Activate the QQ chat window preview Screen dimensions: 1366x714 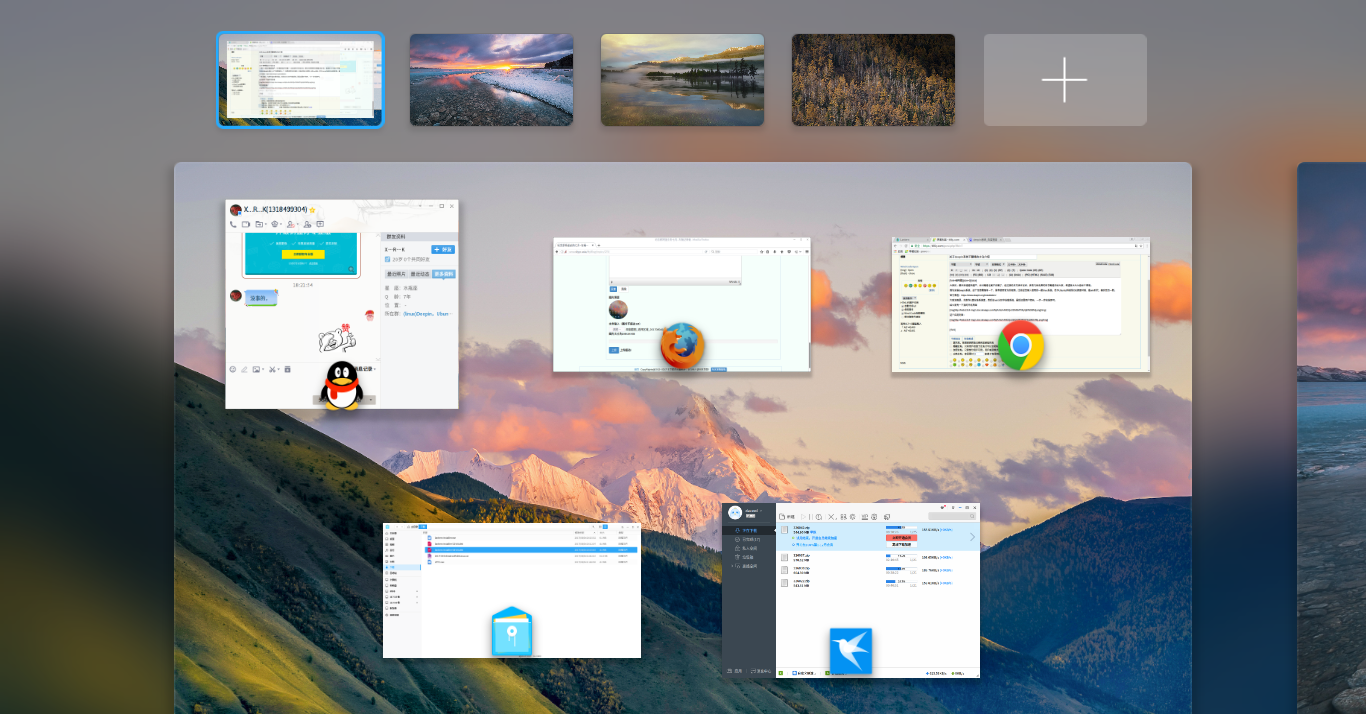(342, 304)
